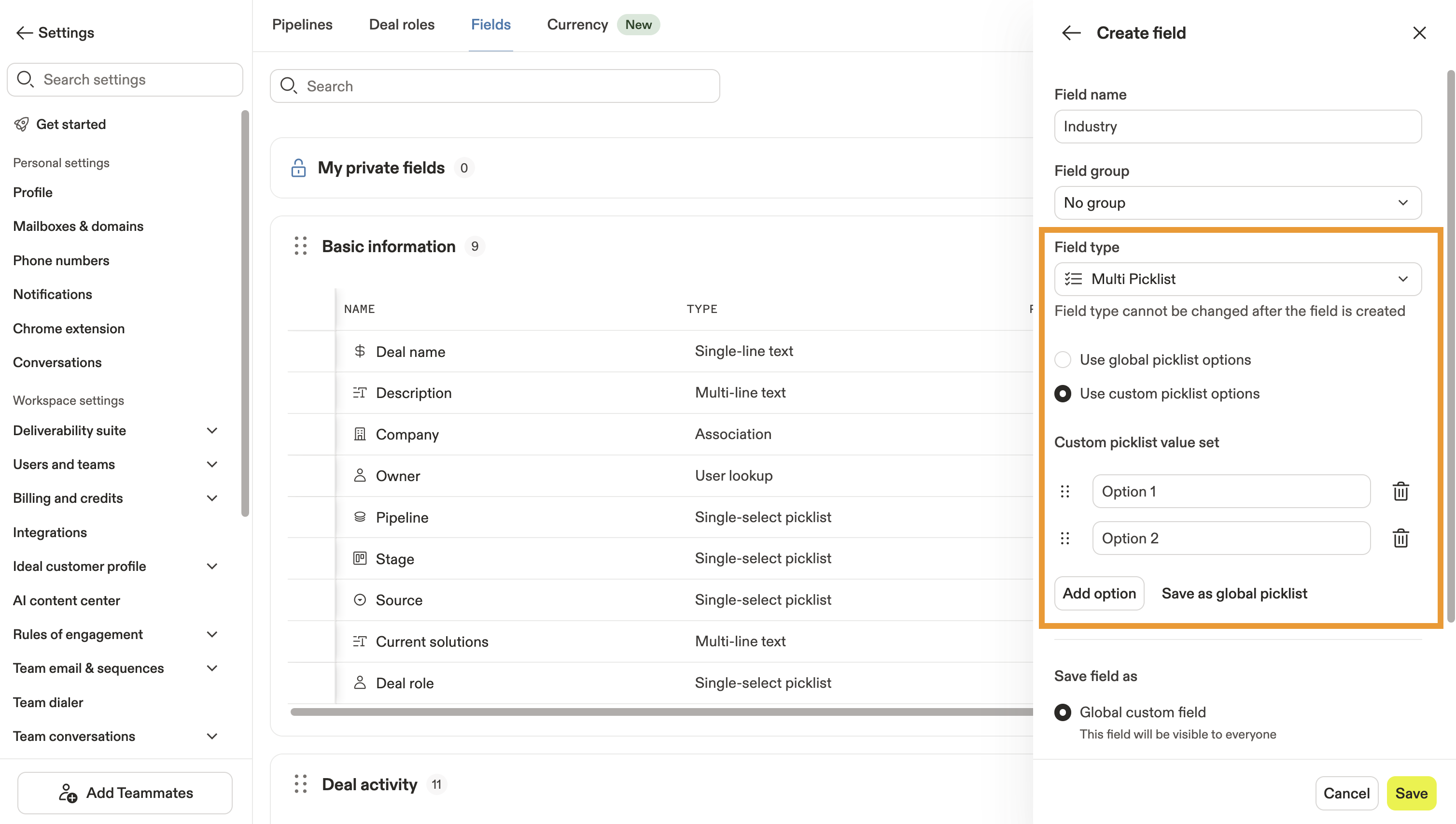Choose the Global custom field radio

pyautogui.click(x=1062, y=712)
